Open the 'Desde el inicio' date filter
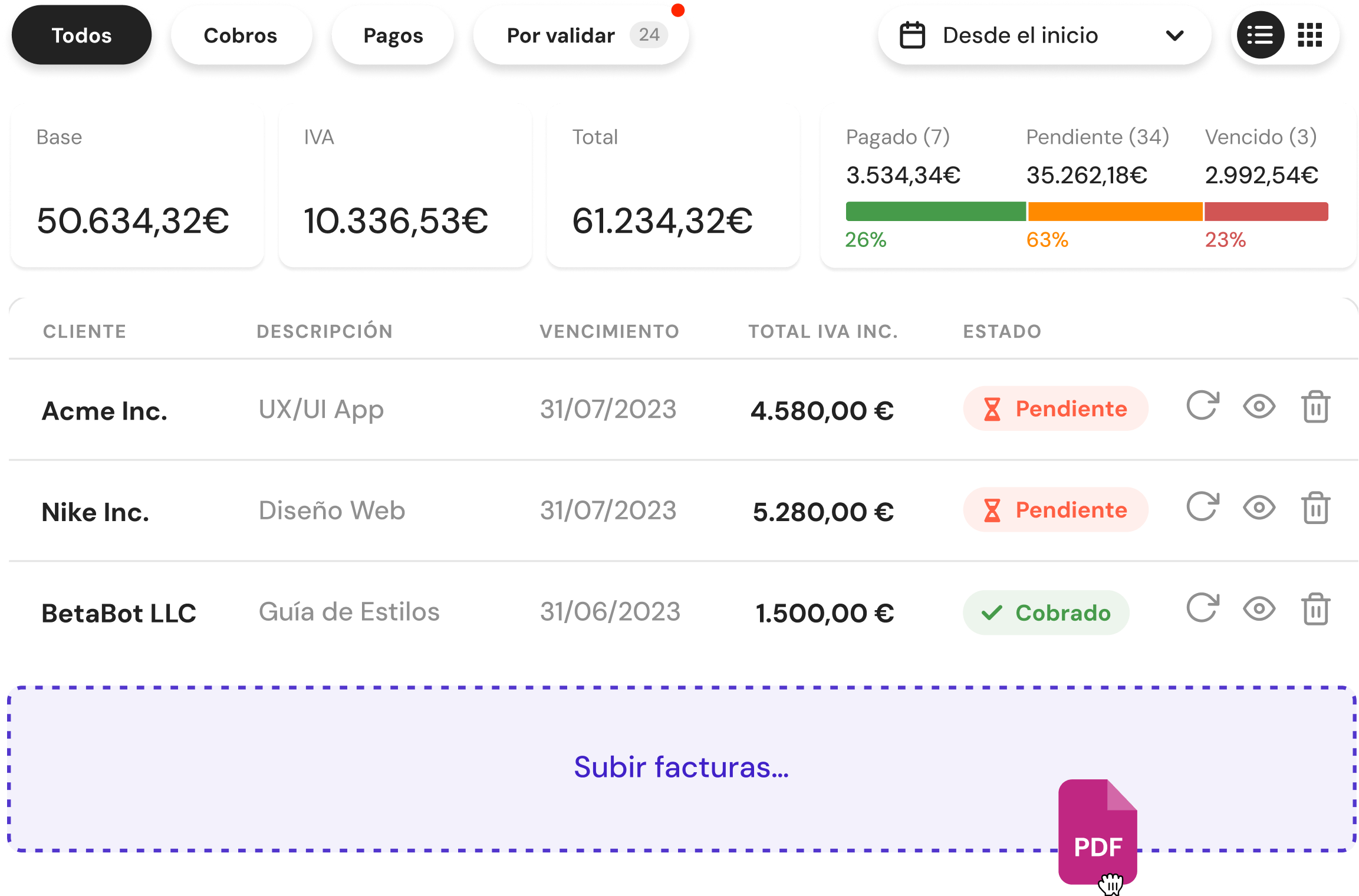 pyautogui.click(x=1044, y=35)
